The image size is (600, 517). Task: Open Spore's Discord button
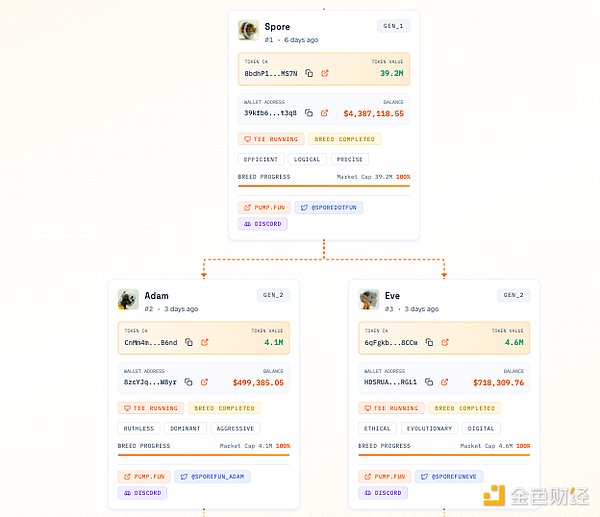coord(262,224)
